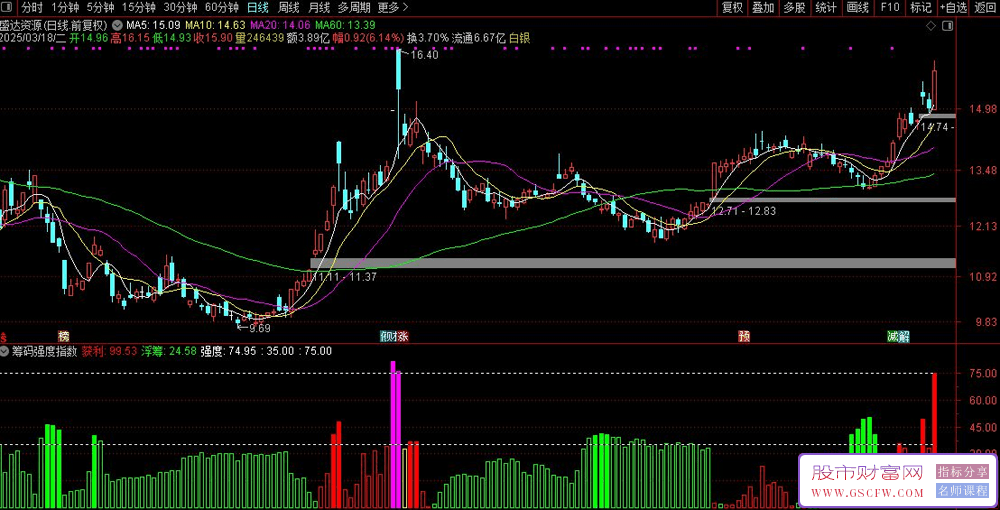The image size is (1000, 510).
Task: Click the 幅0.92(6.14%) change value
Action: 368,38
